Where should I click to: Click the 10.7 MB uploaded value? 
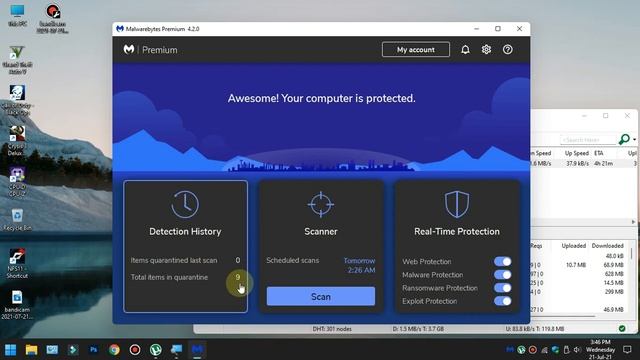click(x=576, y=265)
